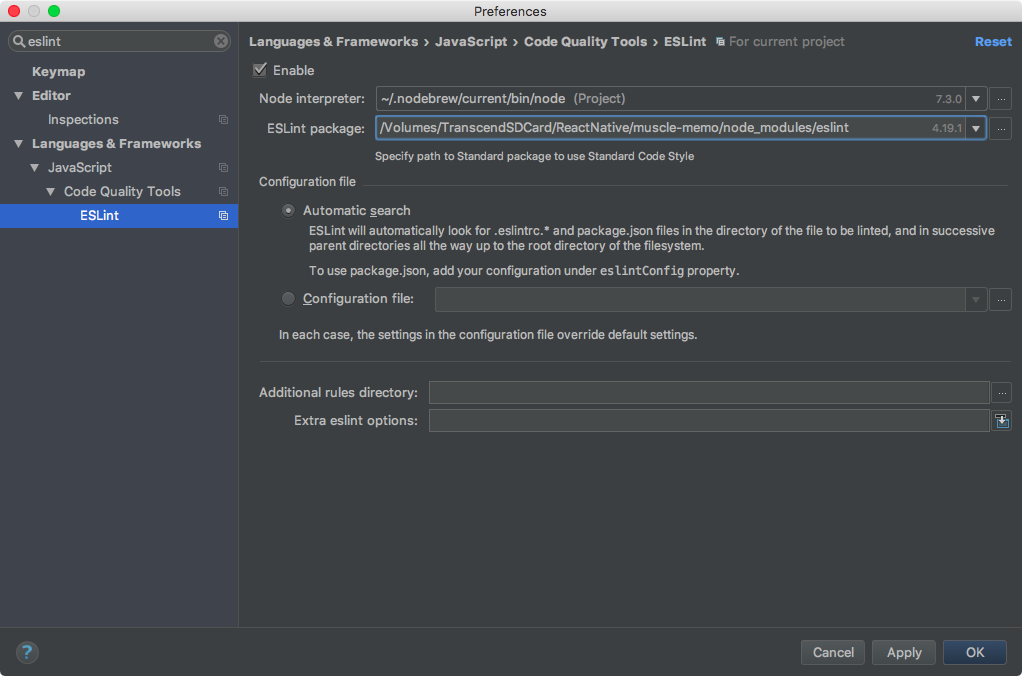Expand the Extra eslint options field

click(1002, 421)
